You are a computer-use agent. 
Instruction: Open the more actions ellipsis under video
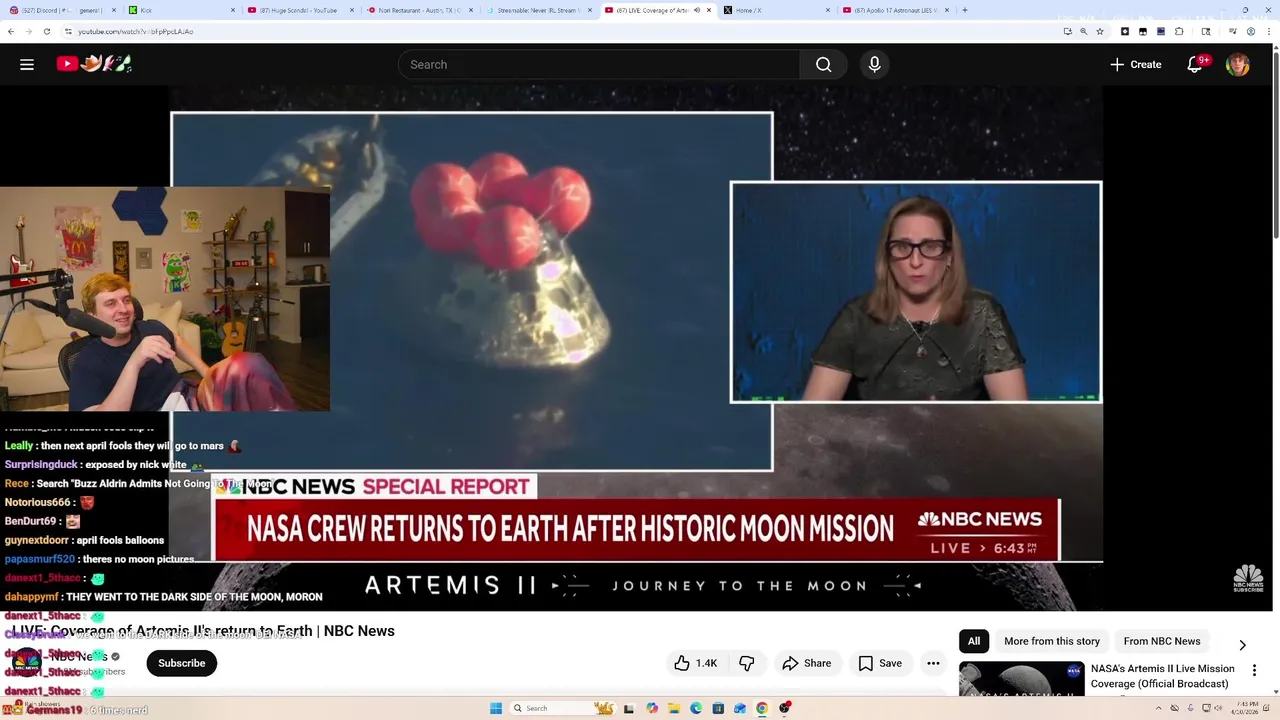(933, 663)
